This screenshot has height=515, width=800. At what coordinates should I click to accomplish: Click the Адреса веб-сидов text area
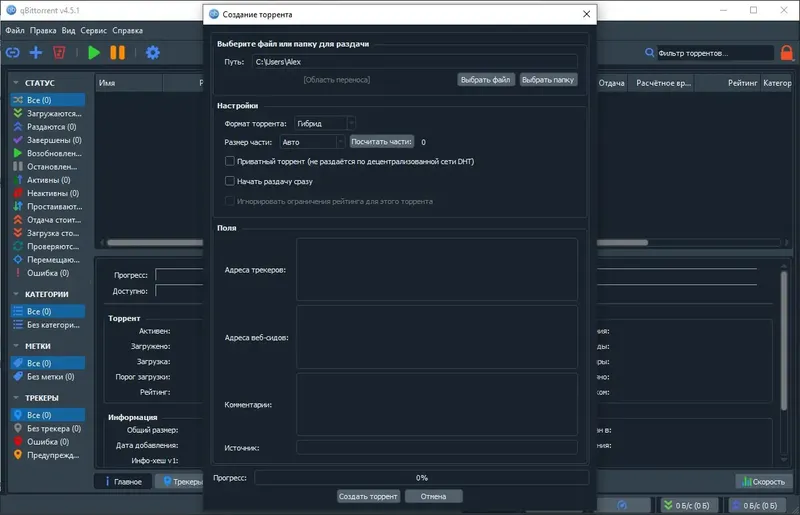pos(437,337)
